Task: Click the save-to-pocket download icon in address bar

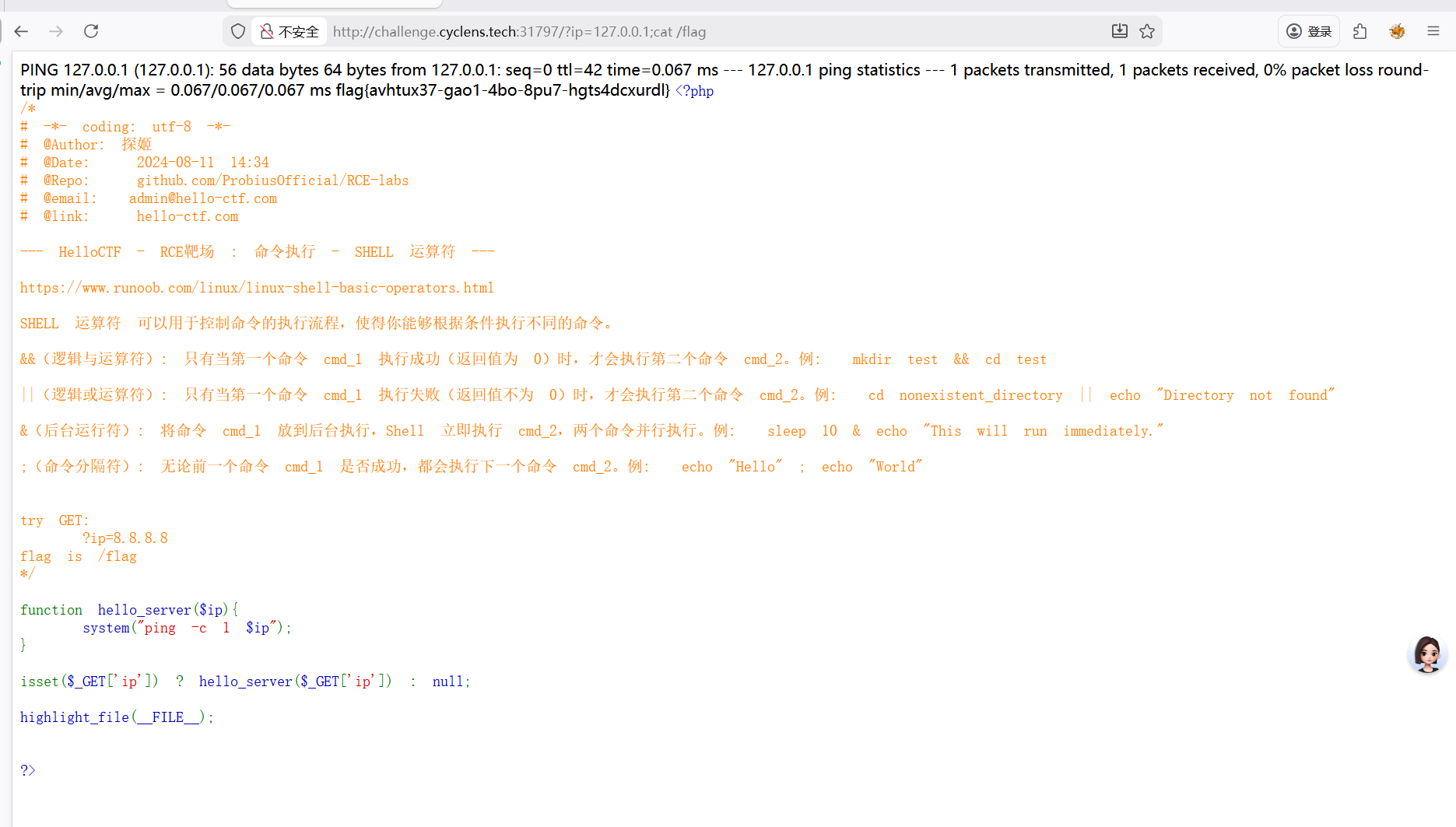Action: (x=1119, y=31)
